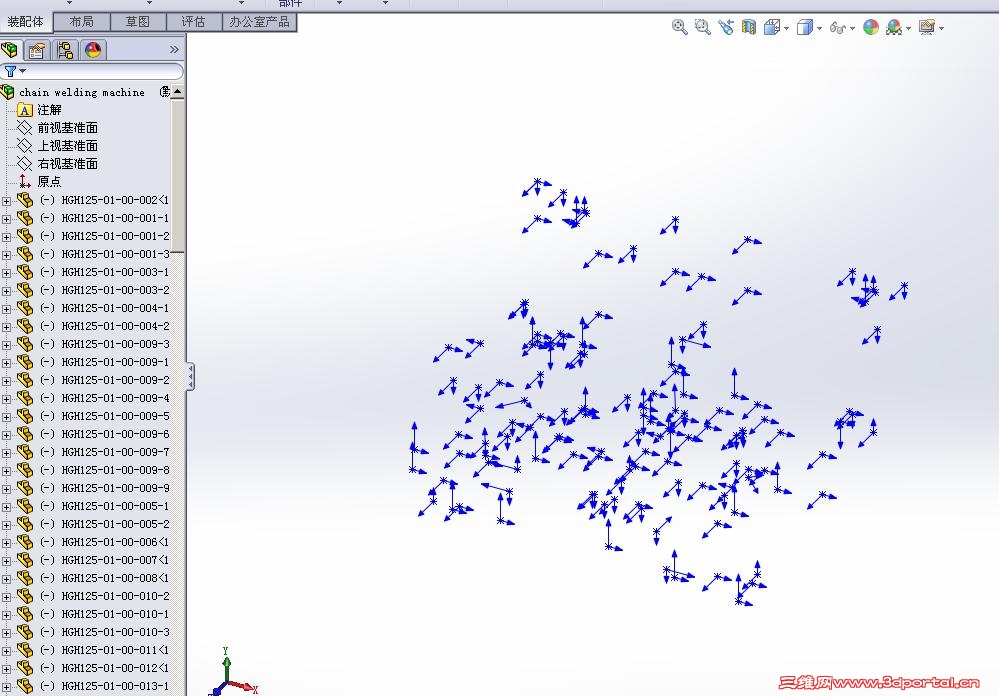Click feature tree scroll up arrow
The height and width of the screenshot is (696, 999).
click(178, 92)
